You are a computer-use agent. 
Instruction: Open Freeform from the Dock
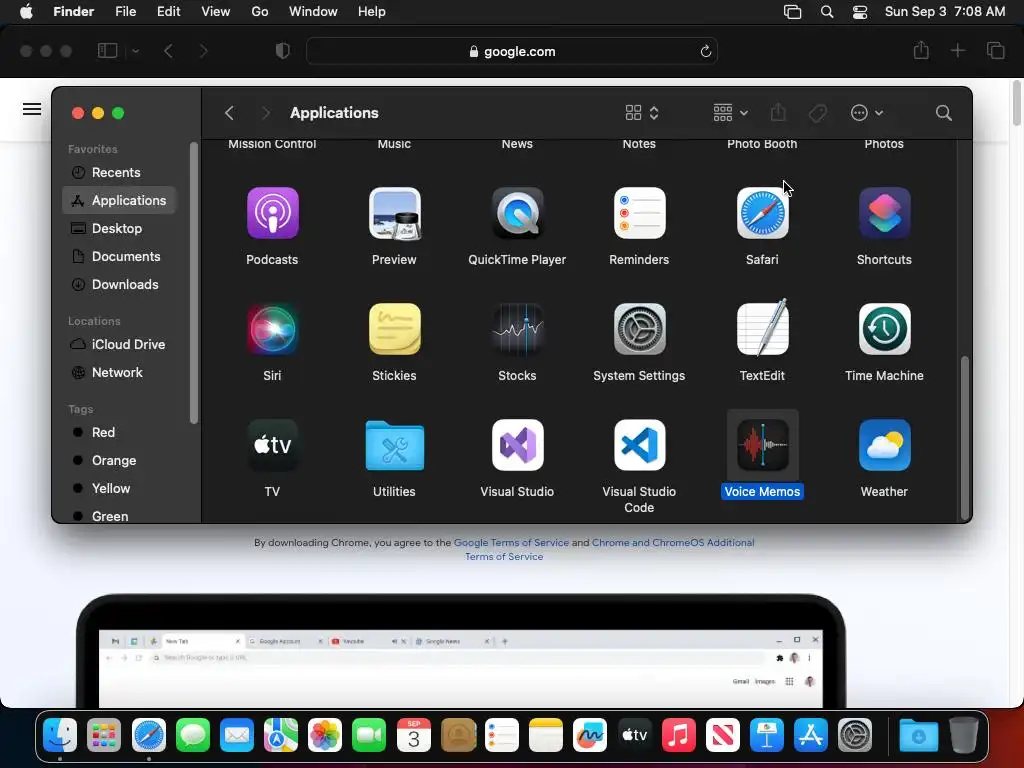[x=590, y=736]
